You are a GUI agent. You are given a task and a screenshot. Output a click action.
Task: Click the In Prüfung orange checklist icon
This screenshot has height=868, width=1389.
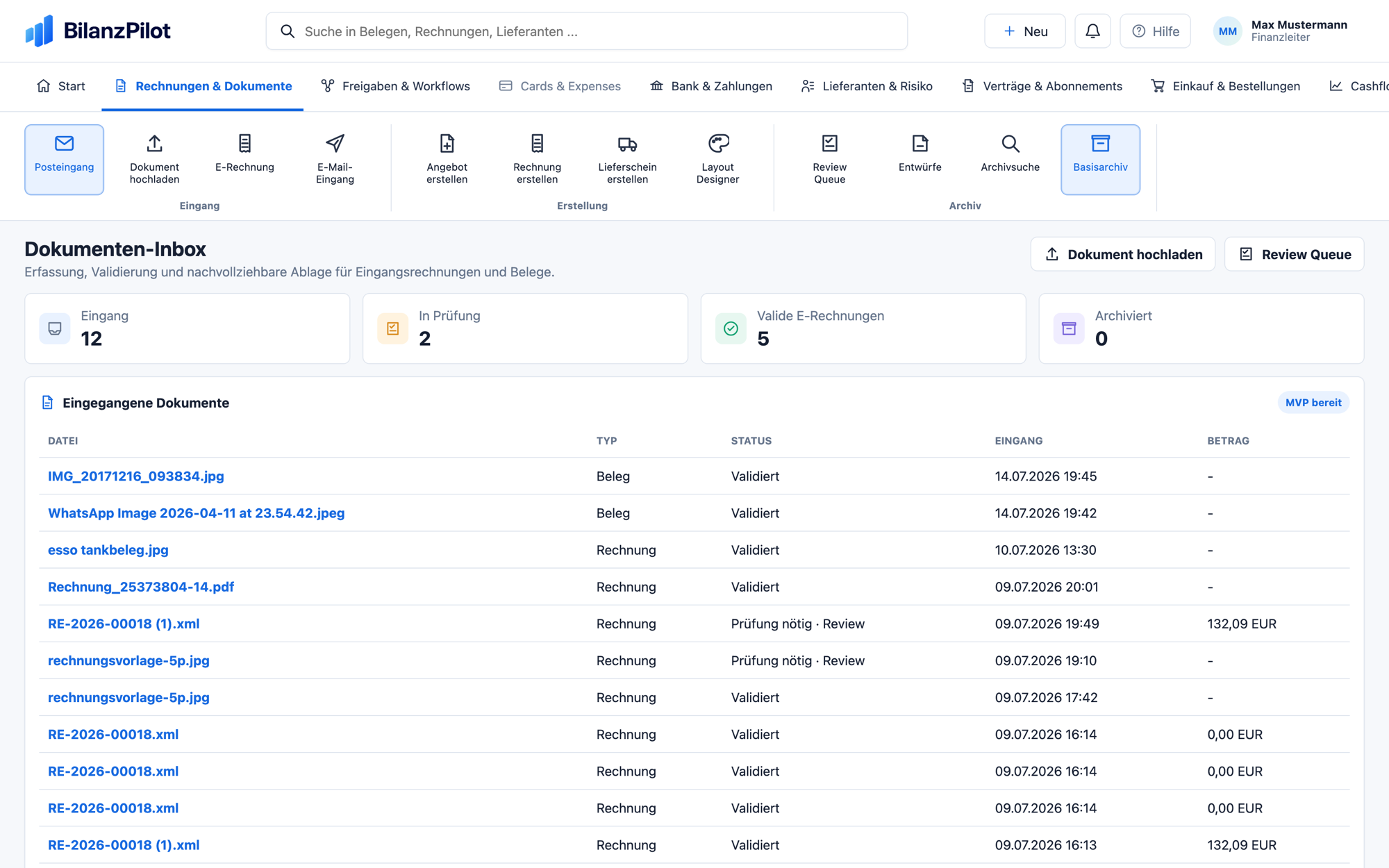coord(392,328)
